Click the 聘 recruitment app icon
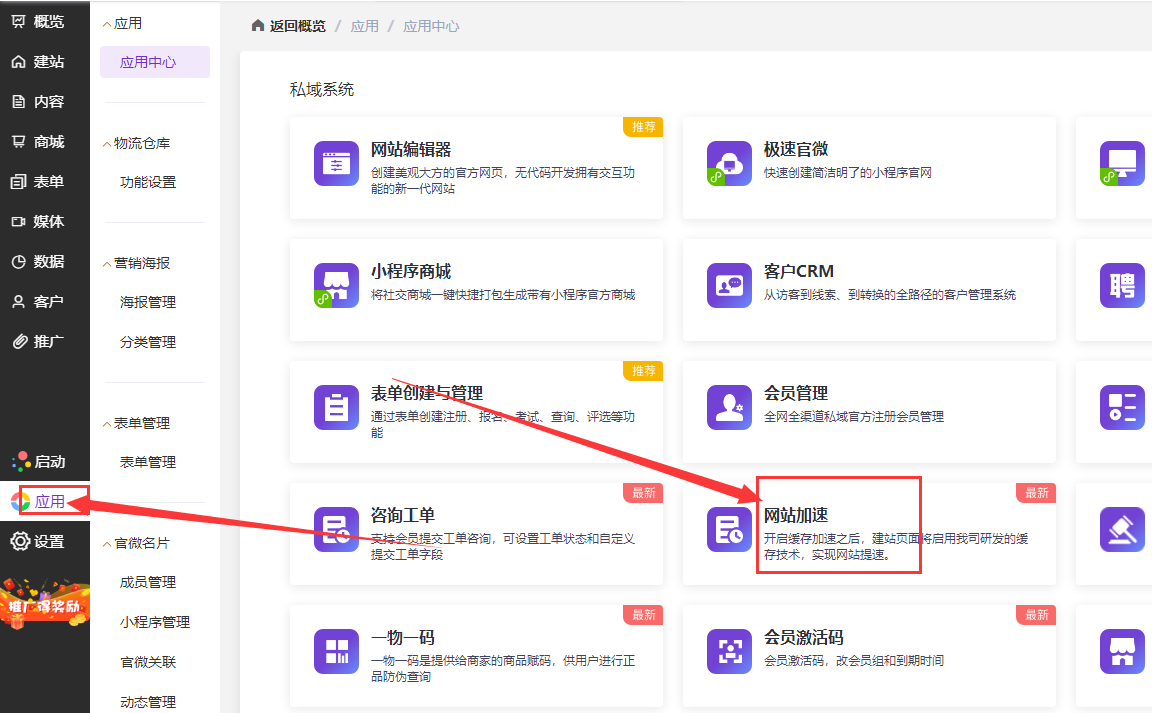The image size is (1152, 713). (1123, 285)
